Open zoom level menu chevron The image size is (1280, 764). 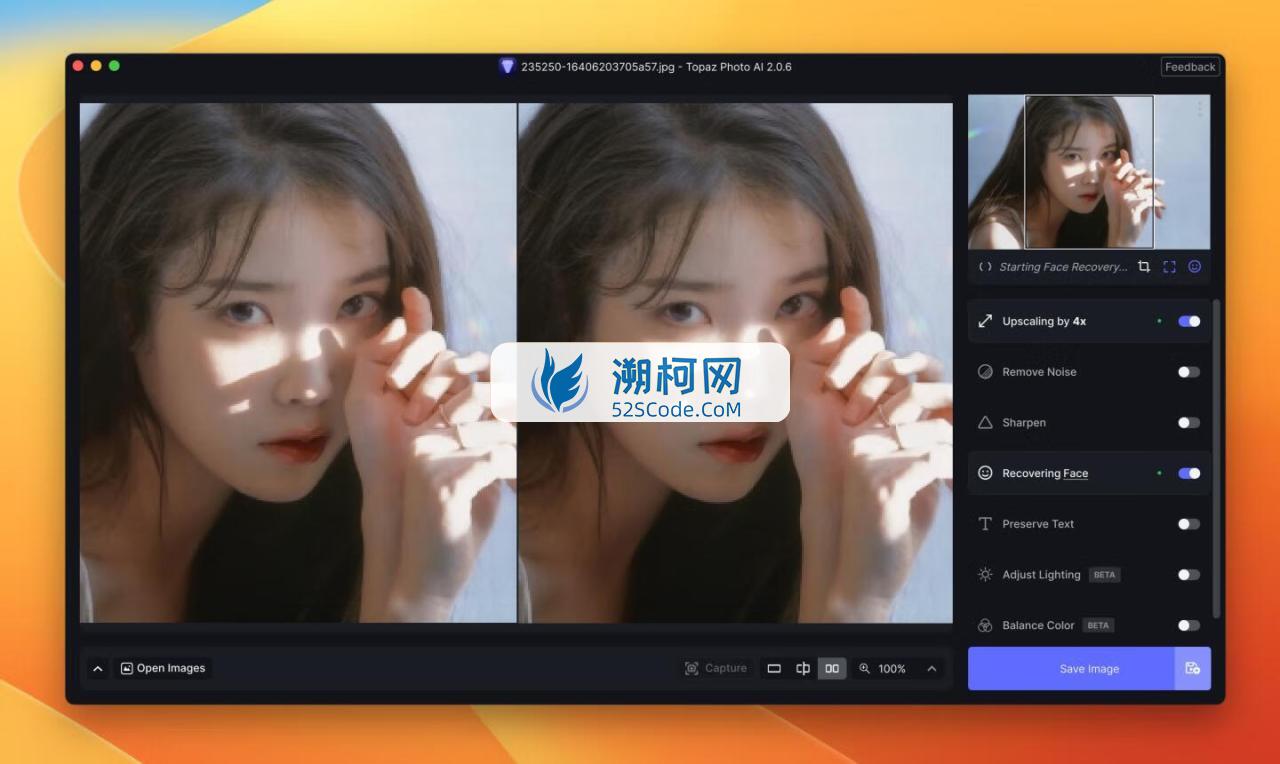tap(932, 669)
